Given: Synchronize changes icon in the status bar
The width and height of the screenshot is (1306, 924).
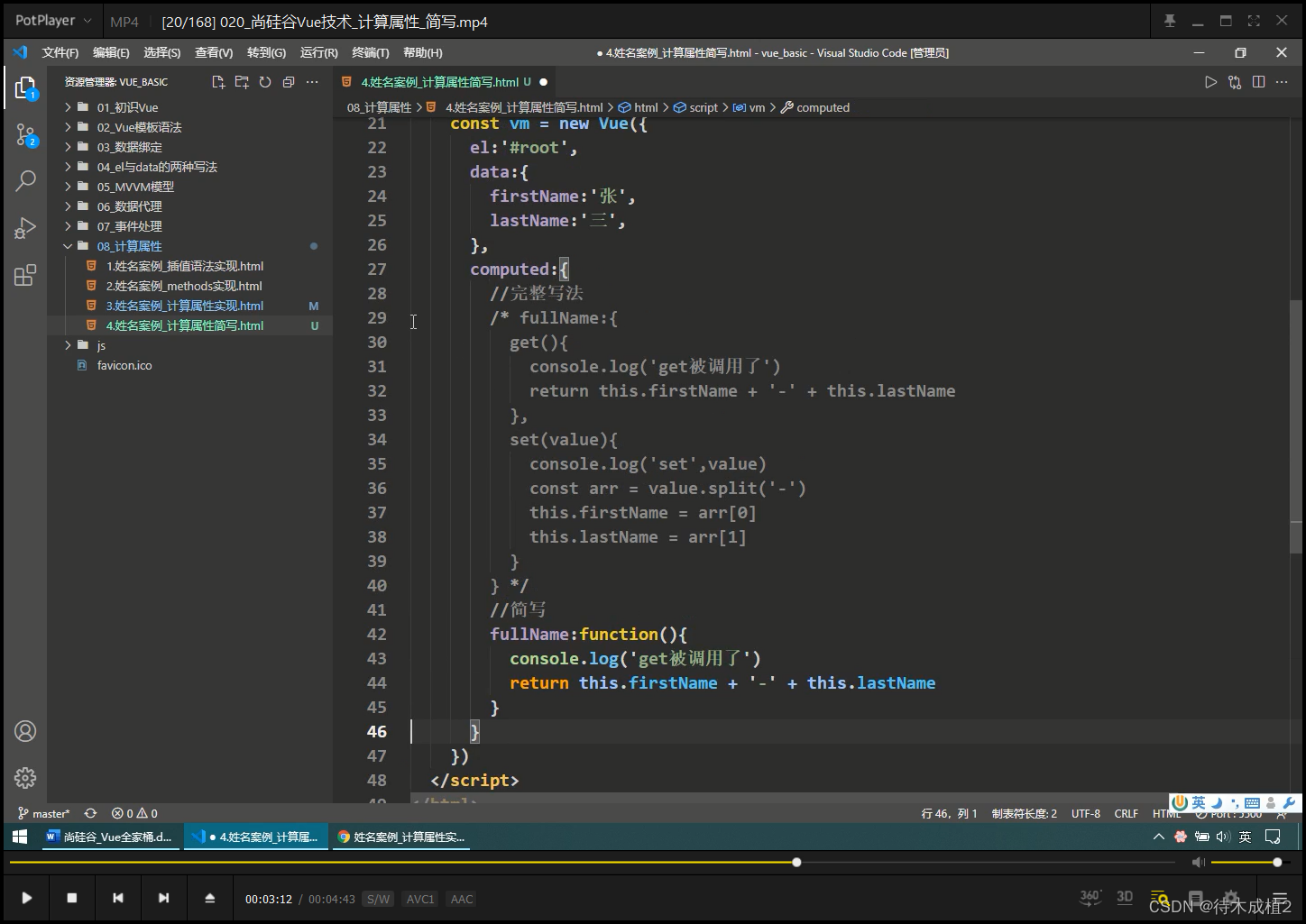Looking at the screenshot, I should (x=90, y=813).
